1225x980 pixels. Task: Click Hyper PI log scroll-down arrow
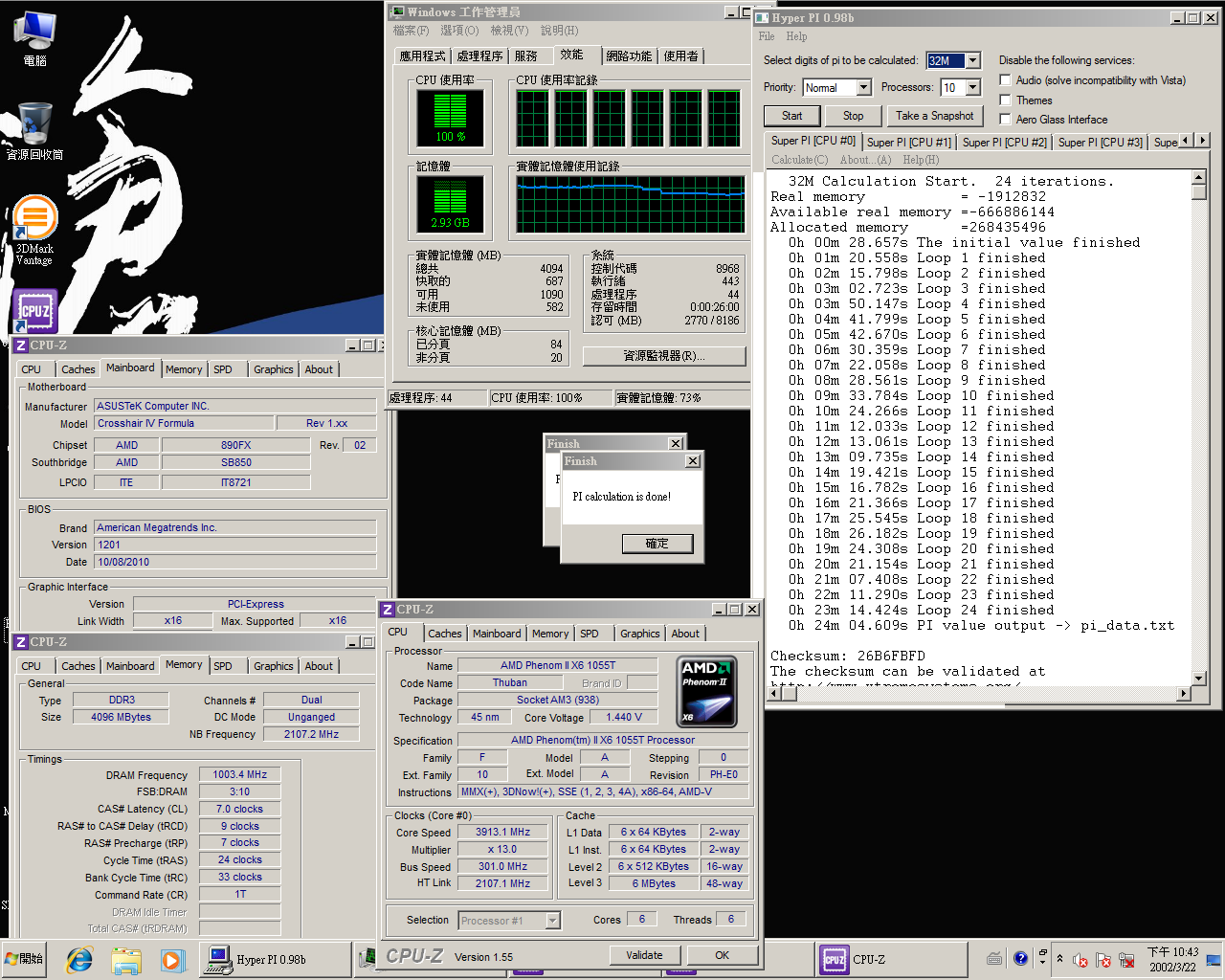click(1198, 679)
